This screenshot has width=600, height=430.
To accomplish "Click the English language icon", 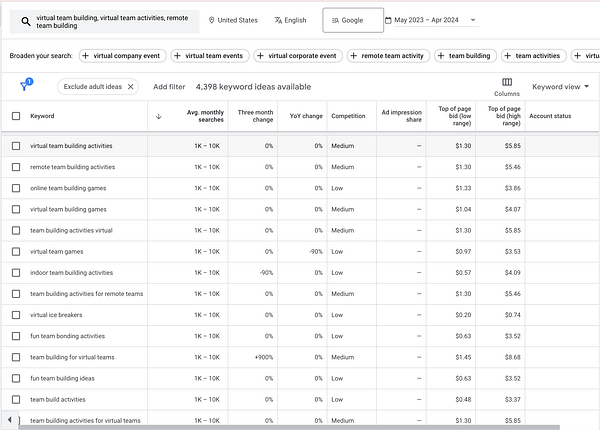I will (279, 20).
